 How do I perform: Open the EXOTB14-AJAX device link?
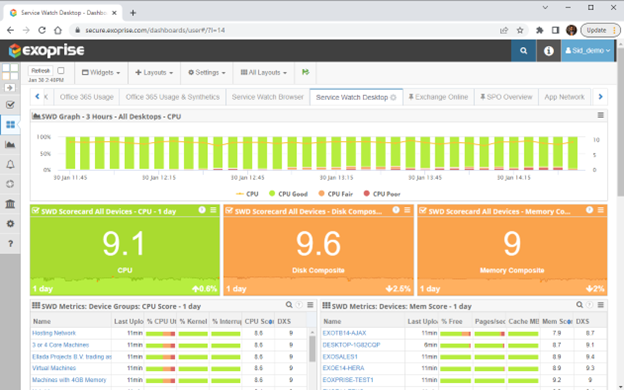(345, 333)
